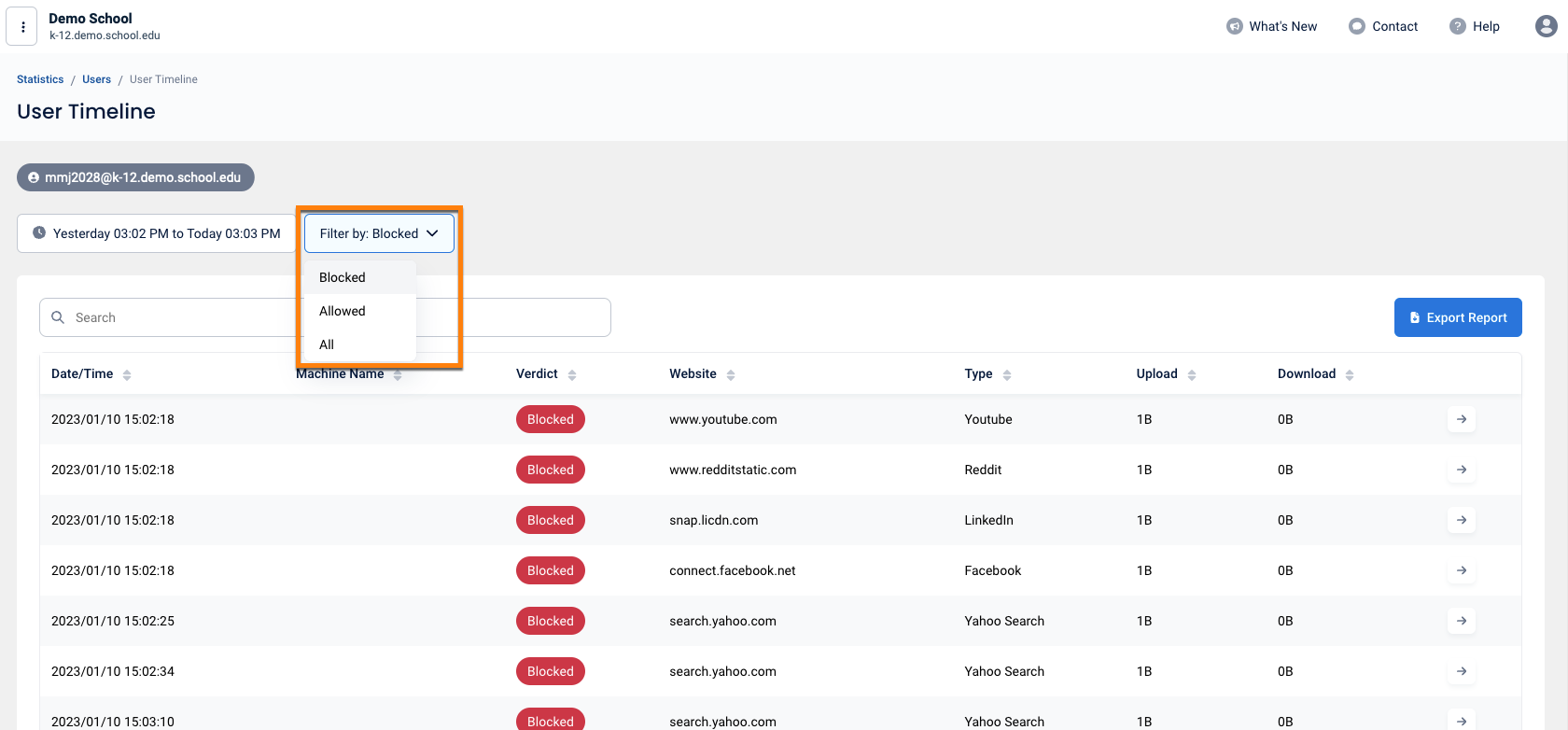Click the Contact chat bubble icon

click(1357, 26)
